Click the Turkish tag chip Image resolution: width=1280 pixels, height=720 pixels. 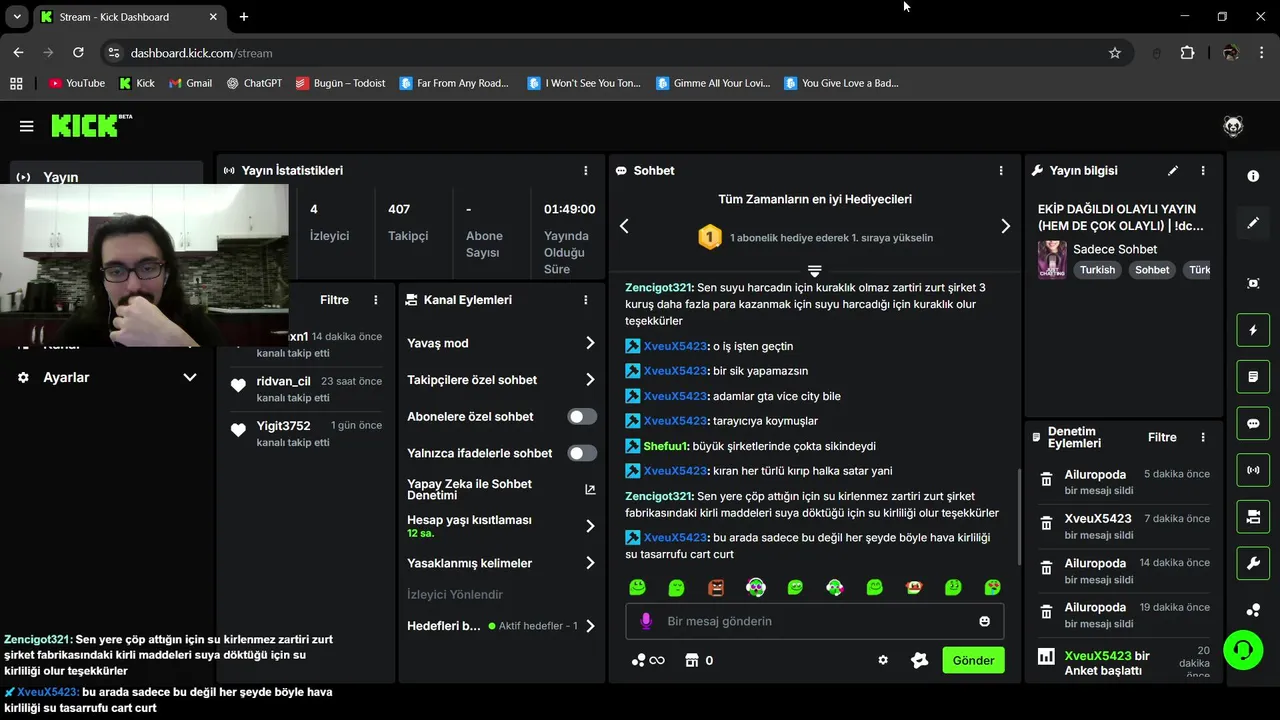click(x=1097, y=270)
